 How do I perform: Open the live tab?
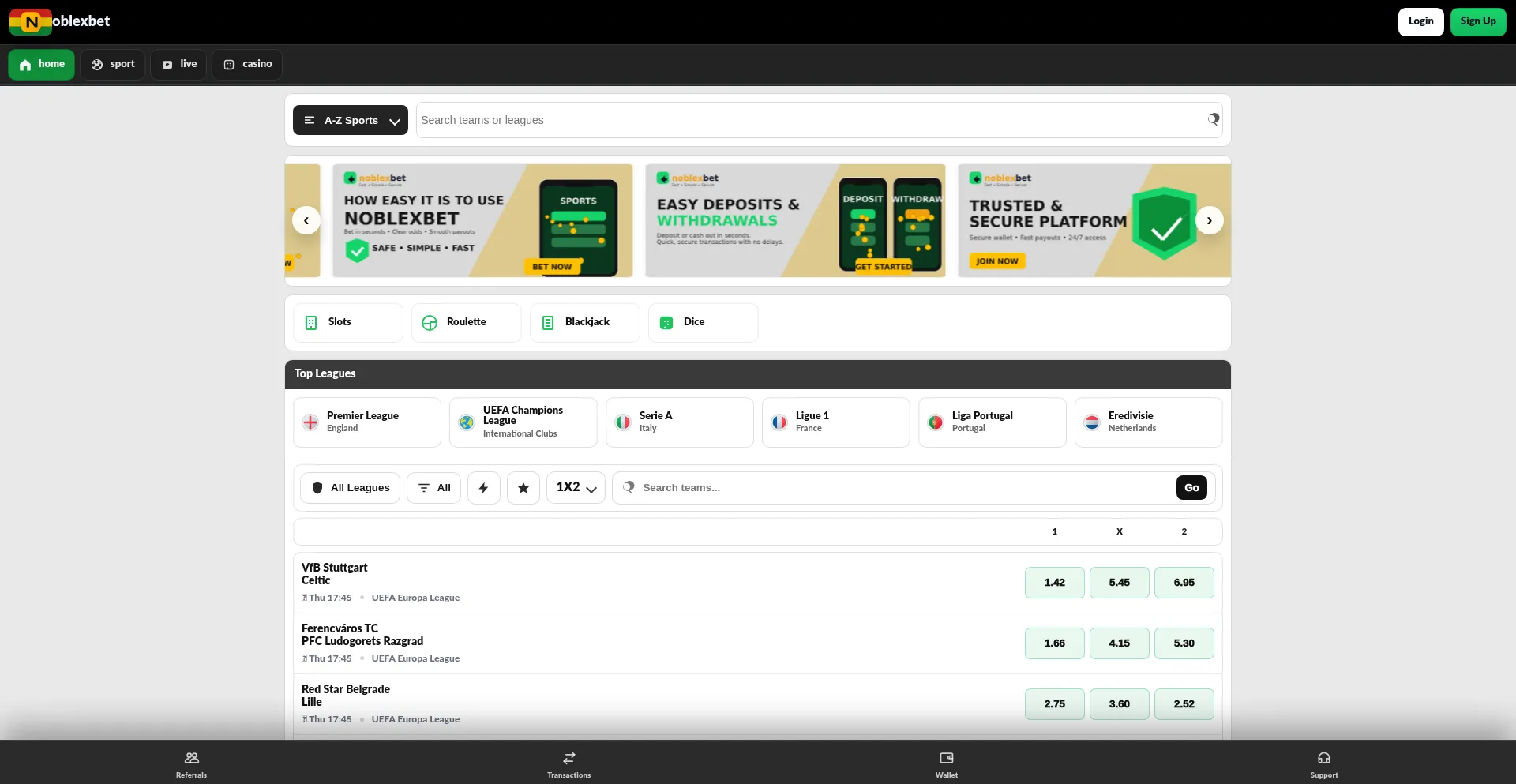pos(178,64)
